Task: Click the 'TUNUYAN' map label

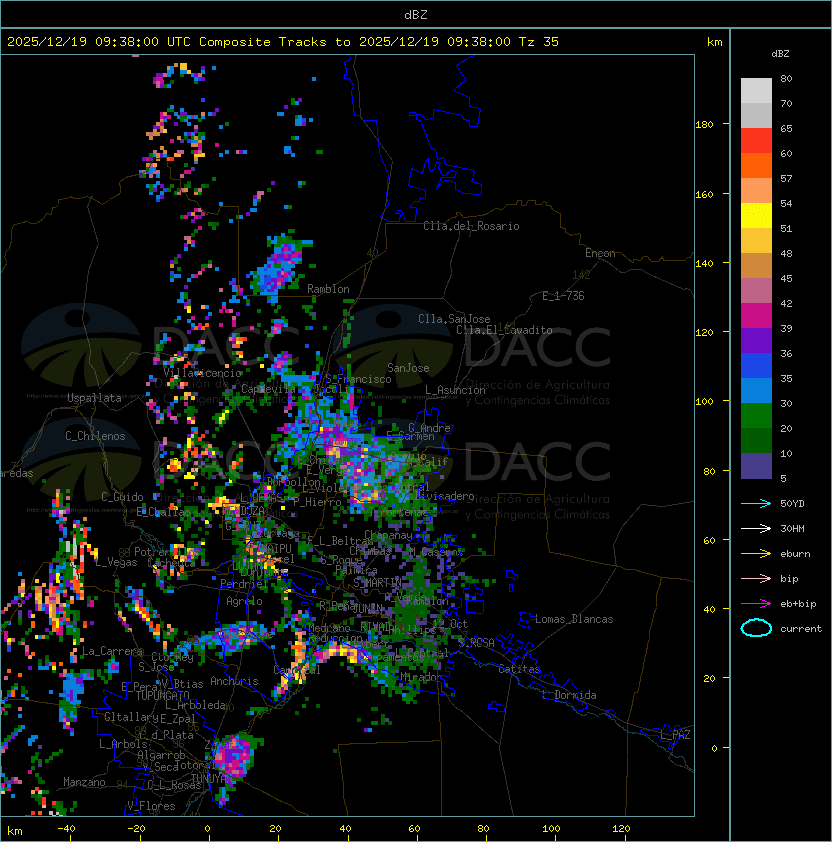Action: (x=212, y=778)
